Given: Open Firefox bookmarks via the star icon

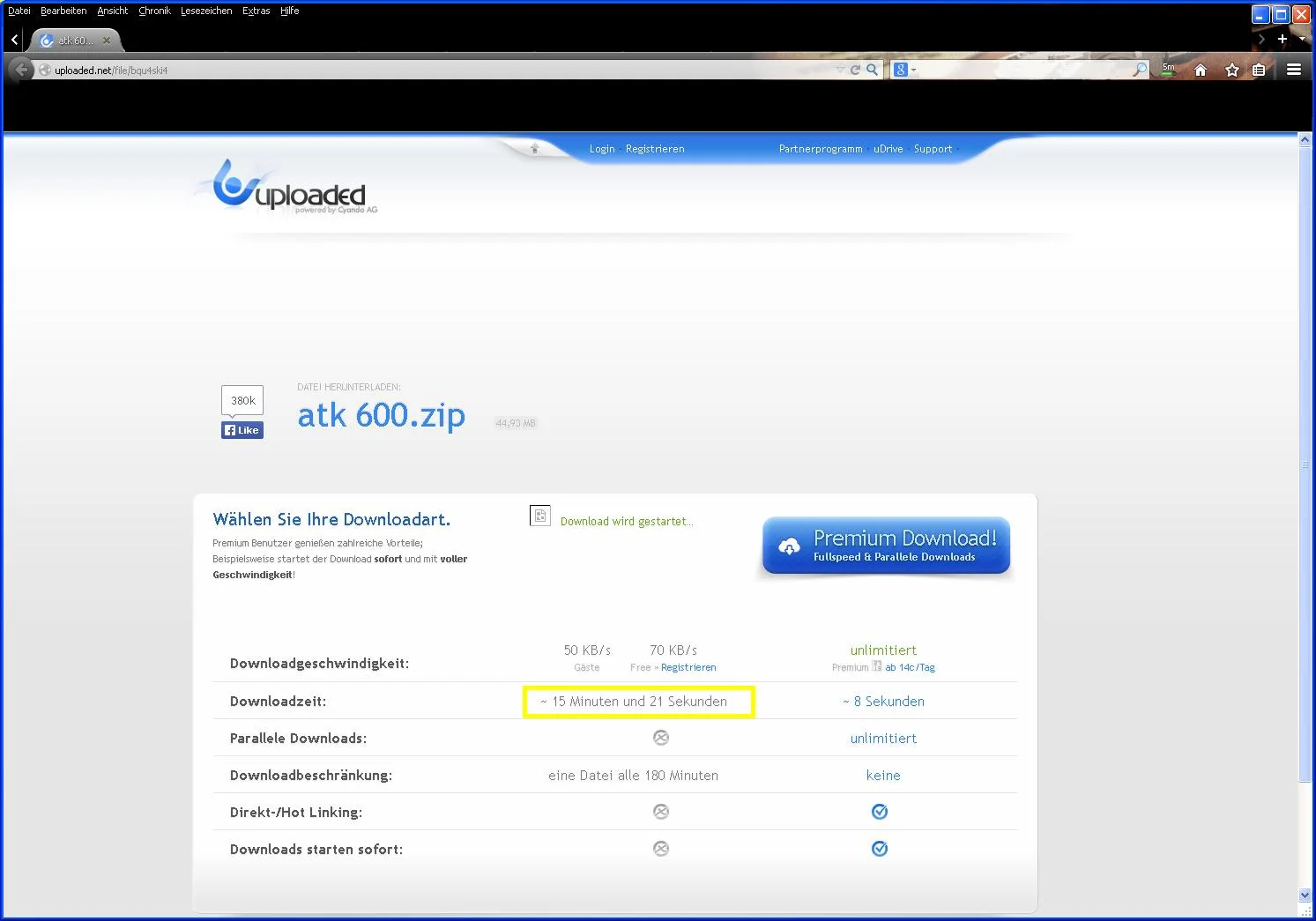Looking at the screenshot, I should coord(1230,68).
